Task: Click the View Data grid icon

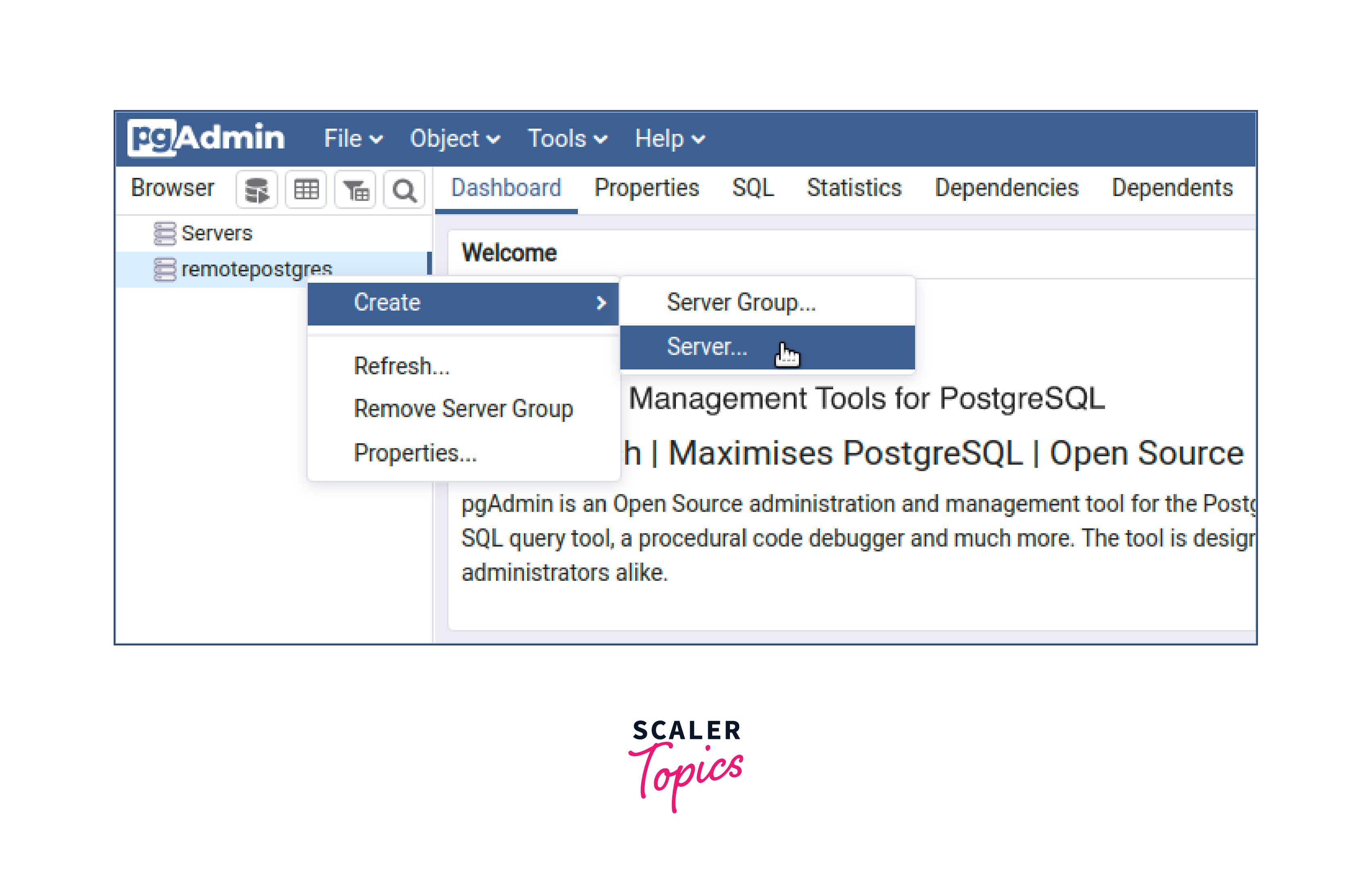Action: tap(306, 190)
